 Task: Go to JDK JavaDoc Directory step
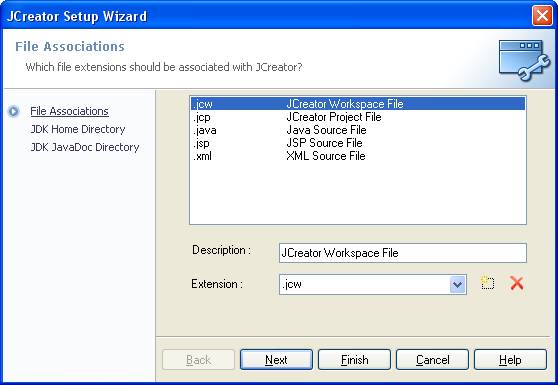click(x=85, y=147)
